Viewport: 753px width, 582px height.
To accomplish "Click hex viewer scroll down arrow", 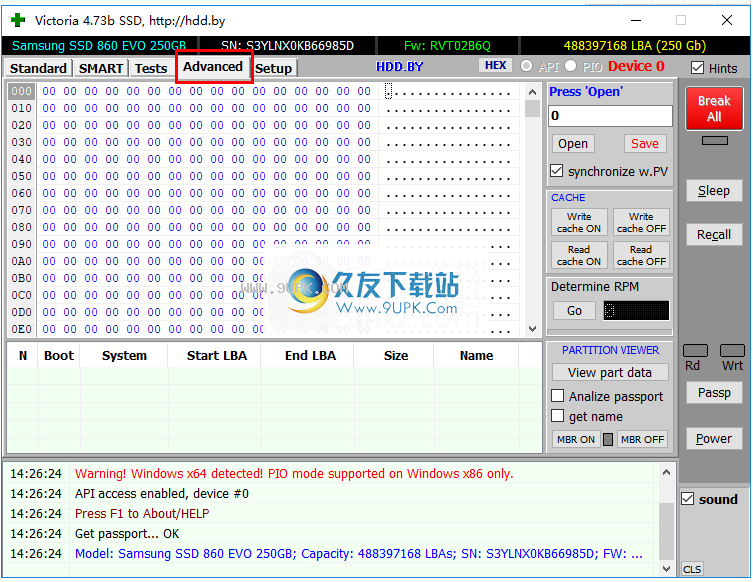I will tap(532, 329).
